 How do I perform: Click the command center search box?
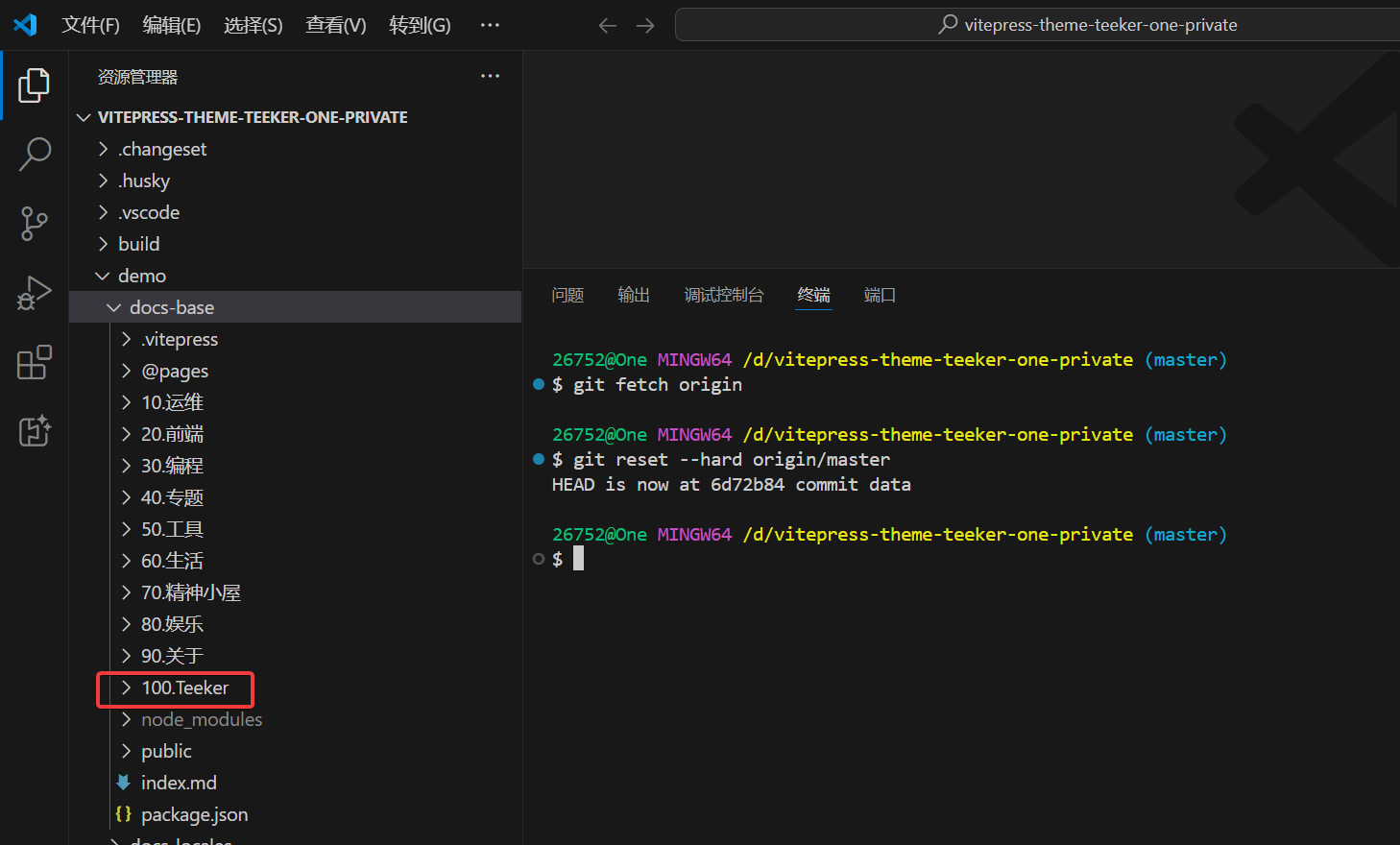[x=1037, y=25]
